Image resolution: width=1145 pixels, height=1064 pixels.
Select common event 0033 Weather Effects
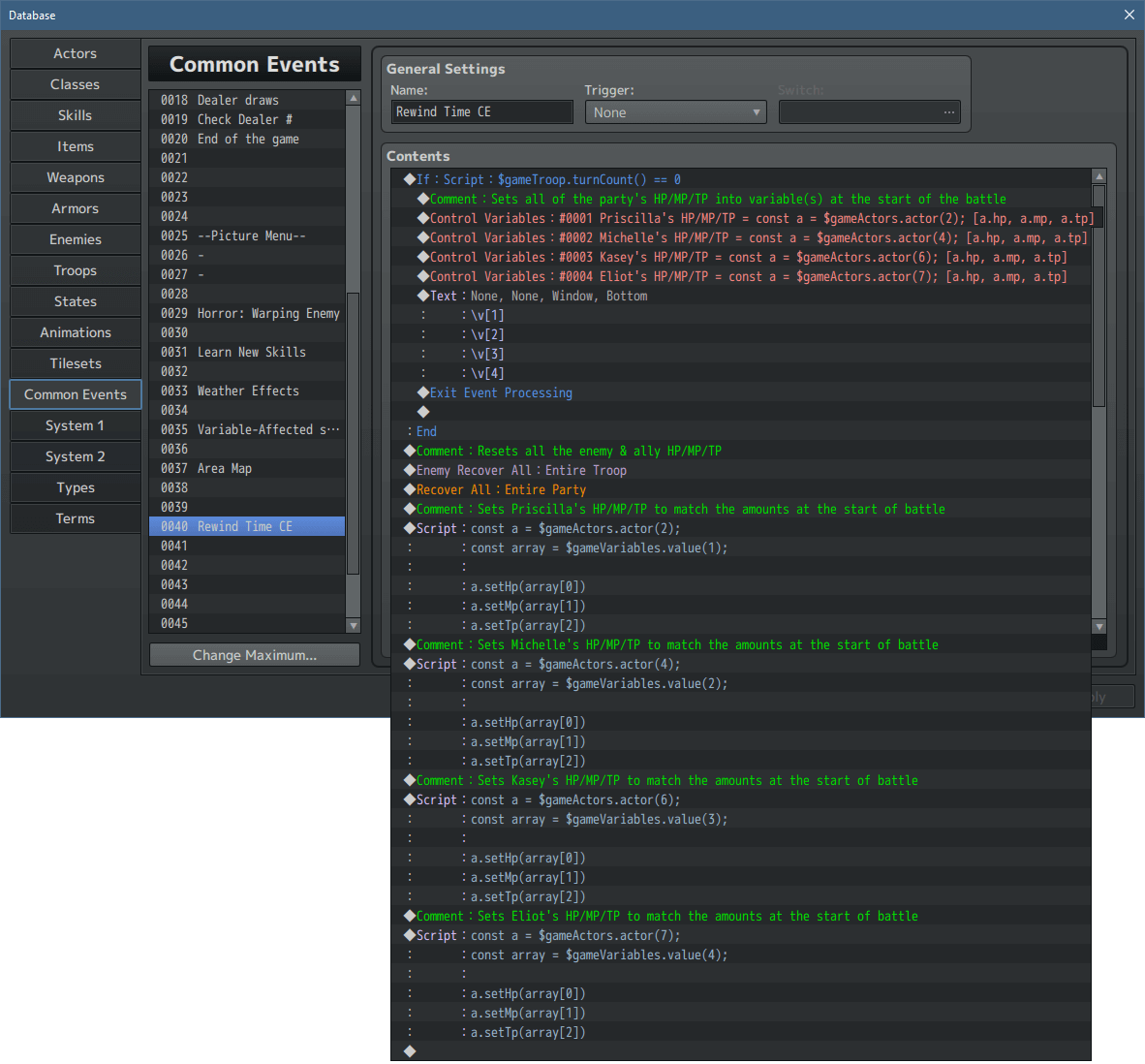tap(248, 391)
